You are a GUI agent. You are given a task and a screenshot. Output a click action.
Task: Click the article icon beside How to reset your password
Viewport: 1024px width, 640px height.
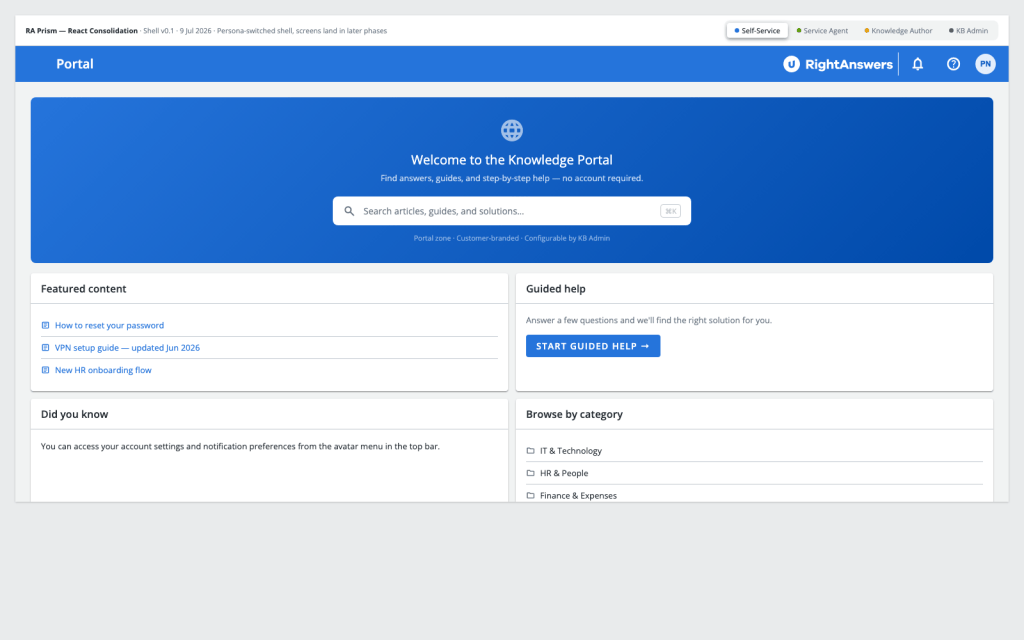point(45,325)
